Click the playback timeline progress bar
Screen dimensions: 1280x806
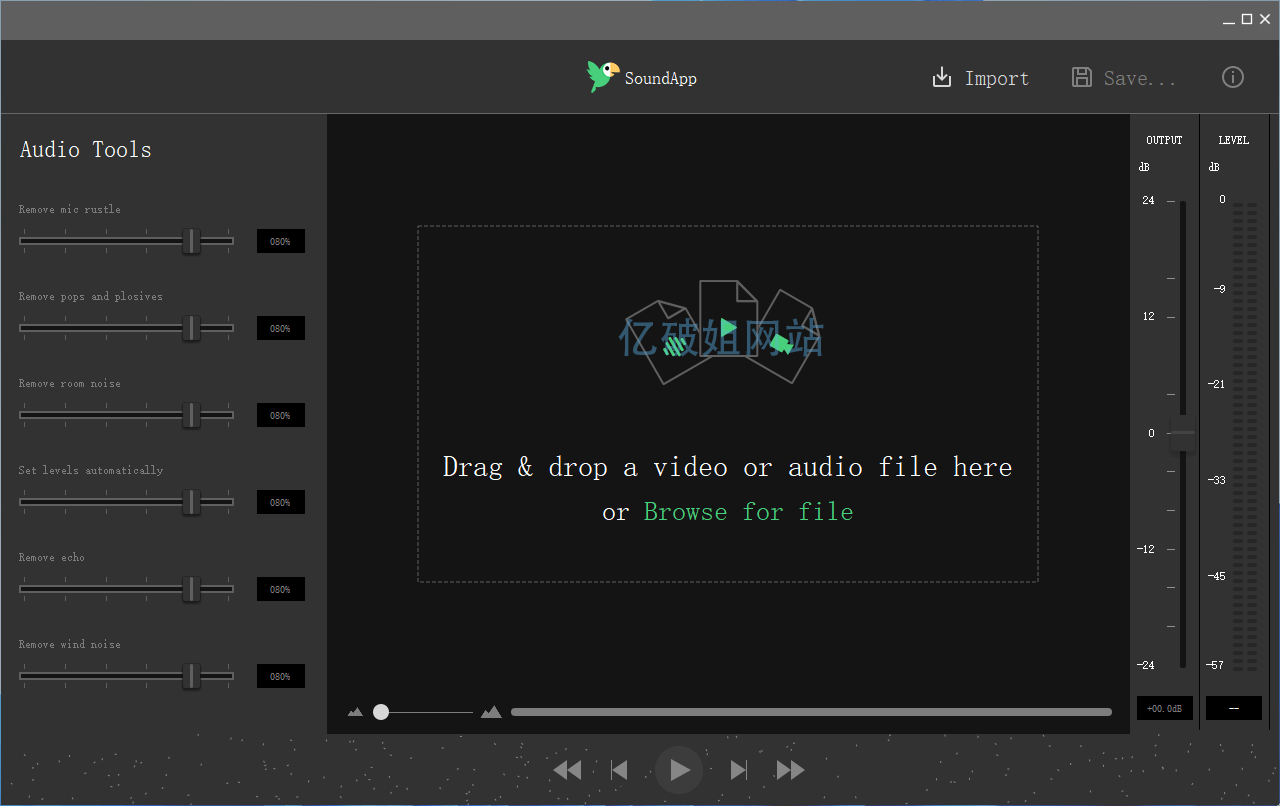click(x=811, y=712)
